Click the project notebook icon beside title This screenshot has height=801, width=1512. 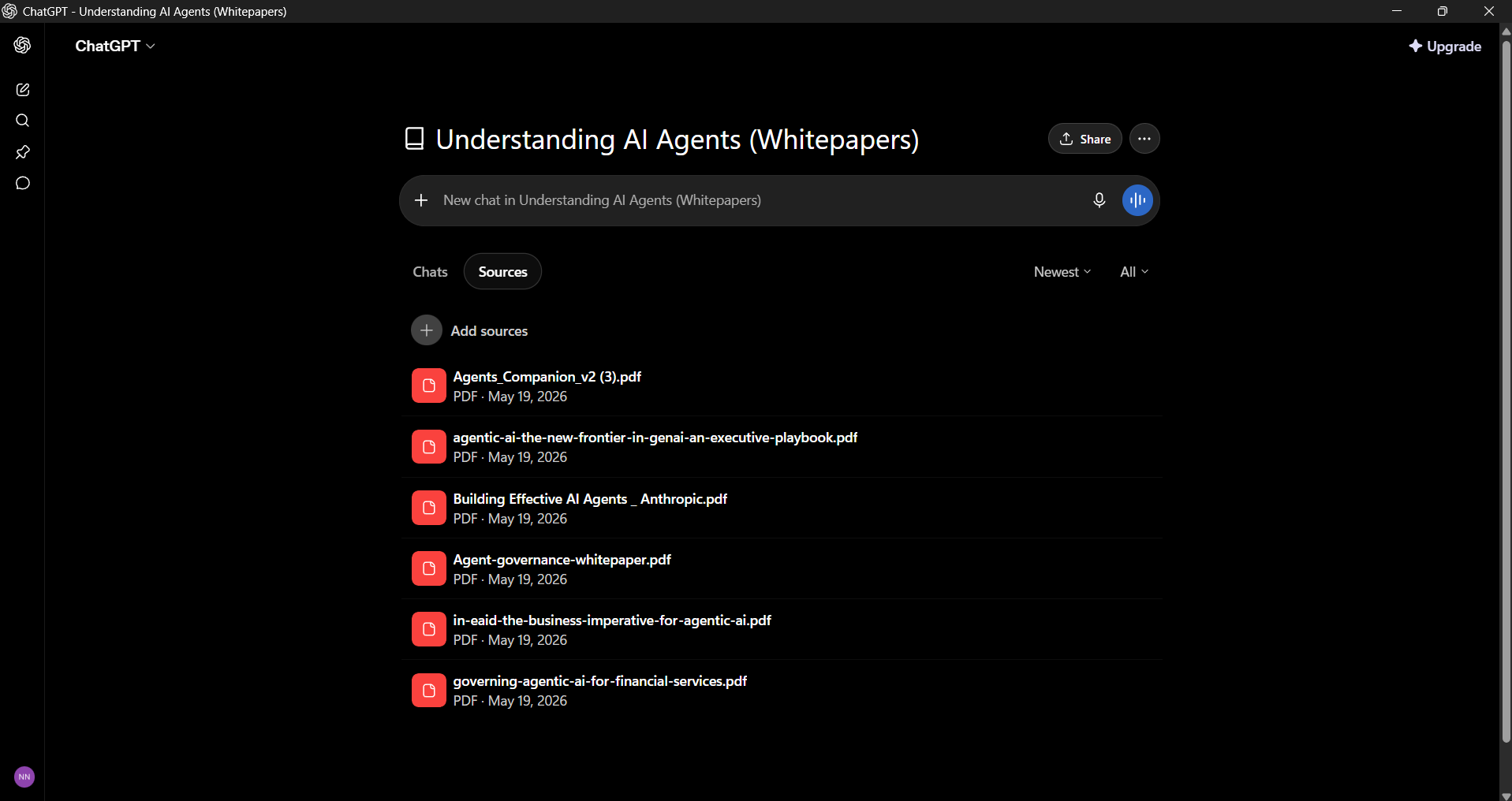point(414,139)
